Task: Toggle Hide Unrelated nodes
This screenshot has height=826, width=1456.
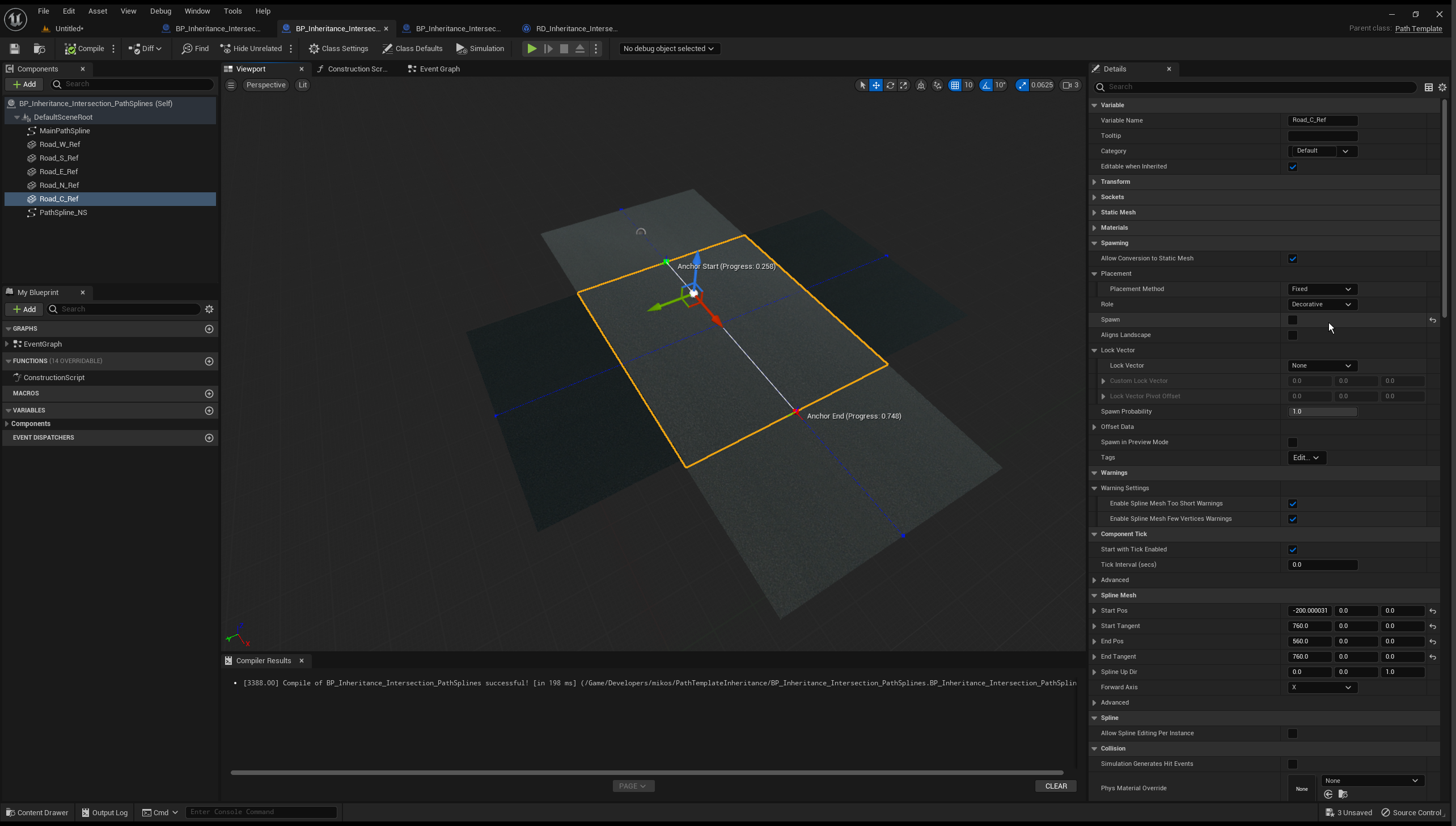Action: [x=251, y=48]
